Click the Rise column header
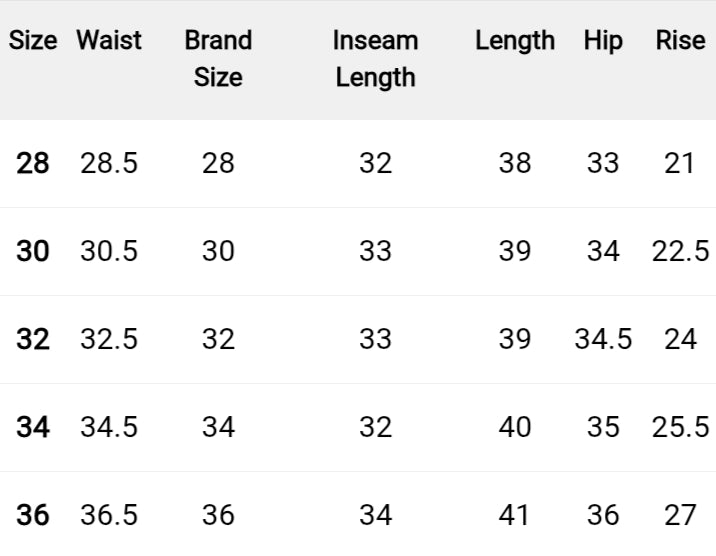This screenshot has height=556, width=716. pos(680,41)
